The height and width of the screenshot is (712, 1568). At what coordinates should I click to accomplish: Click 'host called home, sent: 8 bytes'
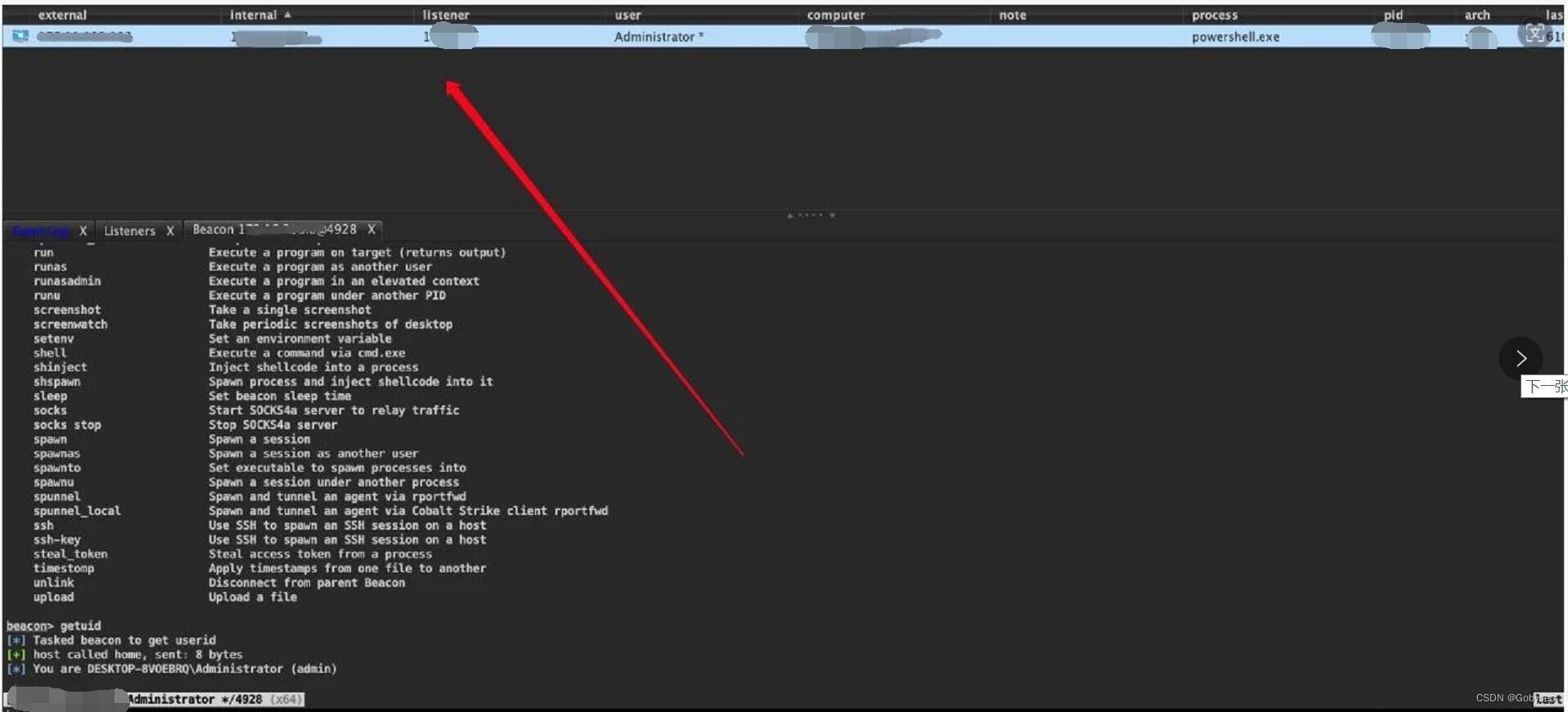coord(137,655)
